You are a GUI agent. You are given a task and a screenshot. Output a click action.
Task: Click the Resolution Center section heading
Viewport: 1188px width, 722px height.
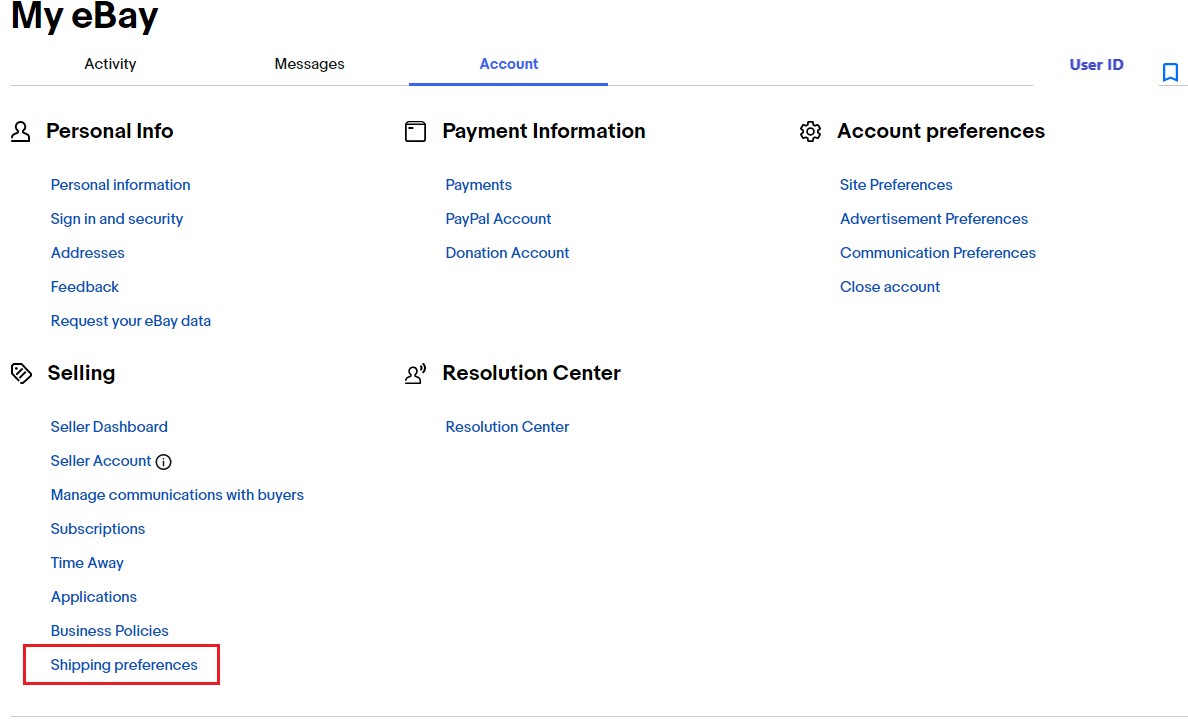(531, 374)
